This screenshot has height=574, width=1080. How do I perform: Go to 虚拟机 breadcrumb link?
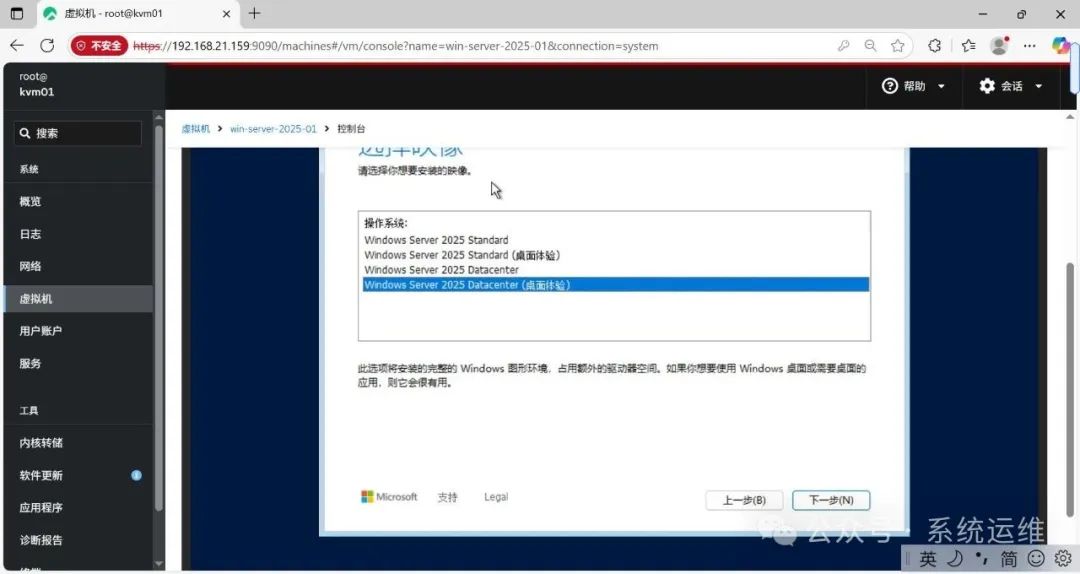click(196, 129)
